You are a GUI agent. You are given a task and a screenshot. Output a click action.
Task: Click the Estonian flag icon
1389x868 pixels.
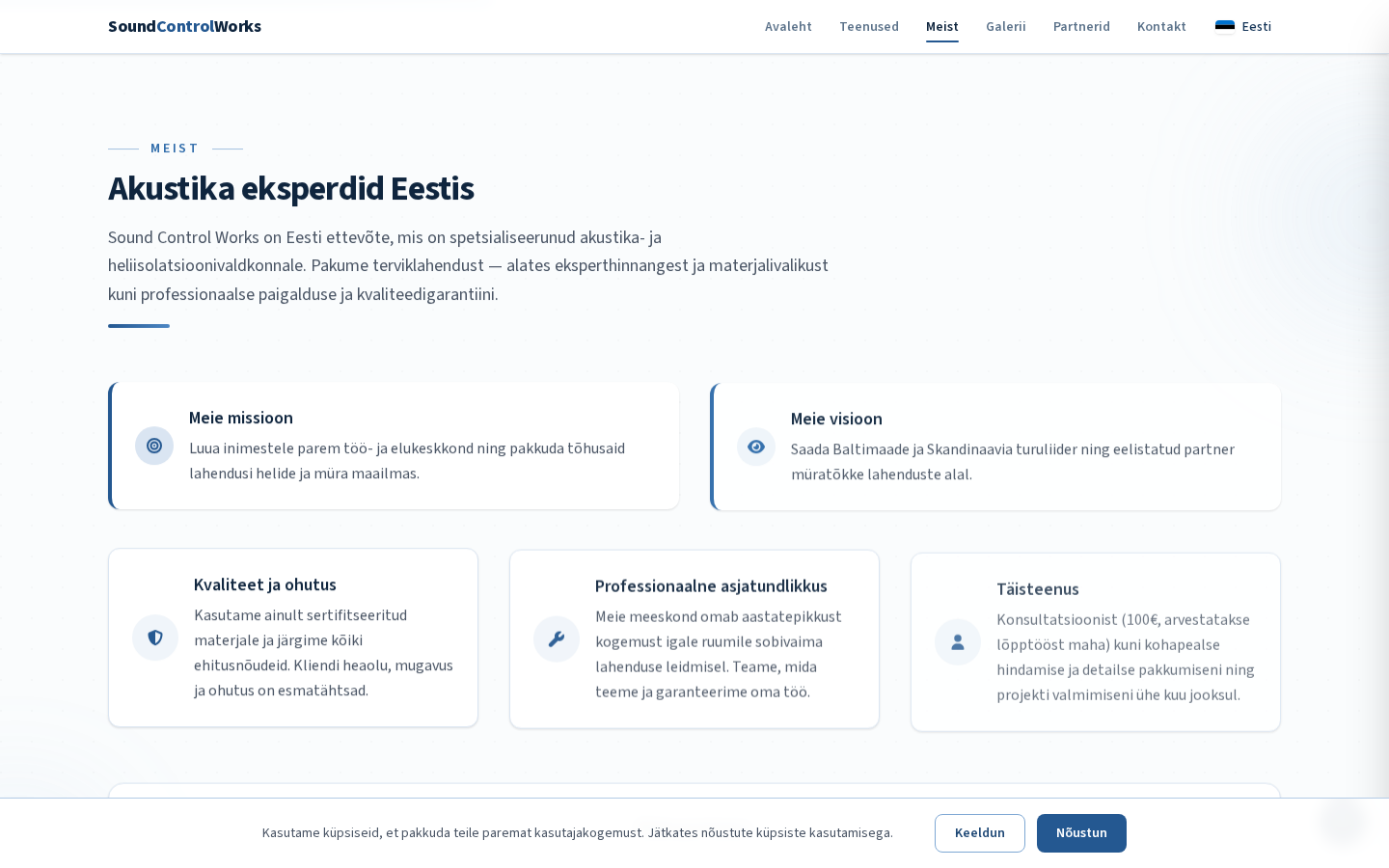point(1225,26)
